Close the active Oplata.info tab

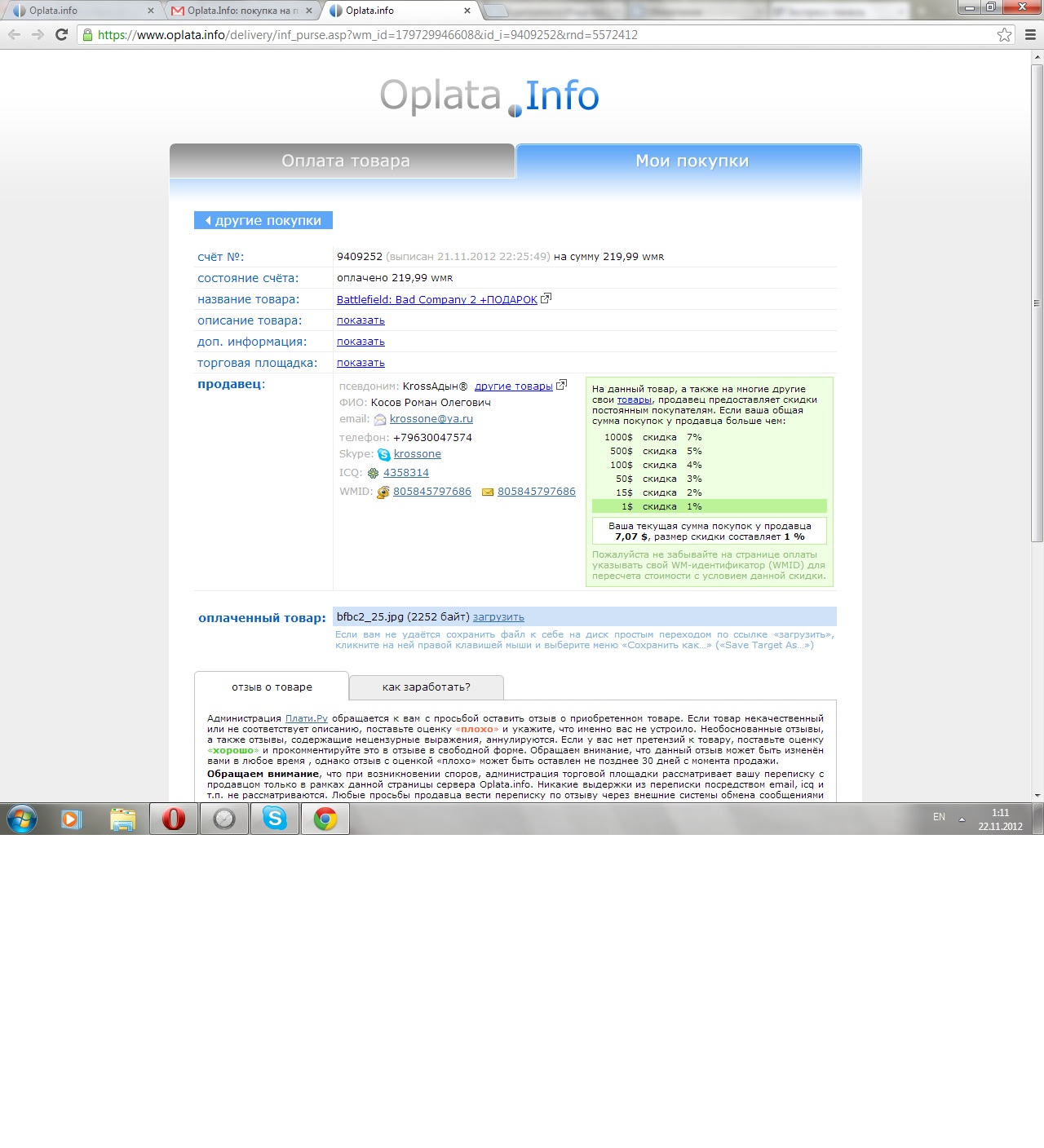click(x=467, y=11)
